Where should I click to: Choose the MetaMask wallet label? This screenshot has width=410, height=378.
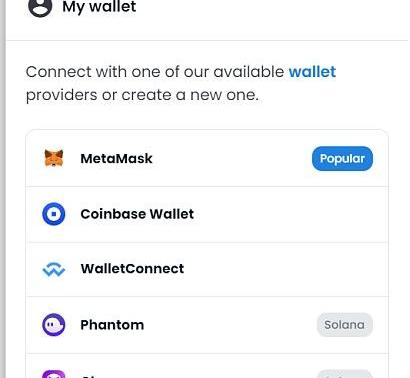pos(116,158)
